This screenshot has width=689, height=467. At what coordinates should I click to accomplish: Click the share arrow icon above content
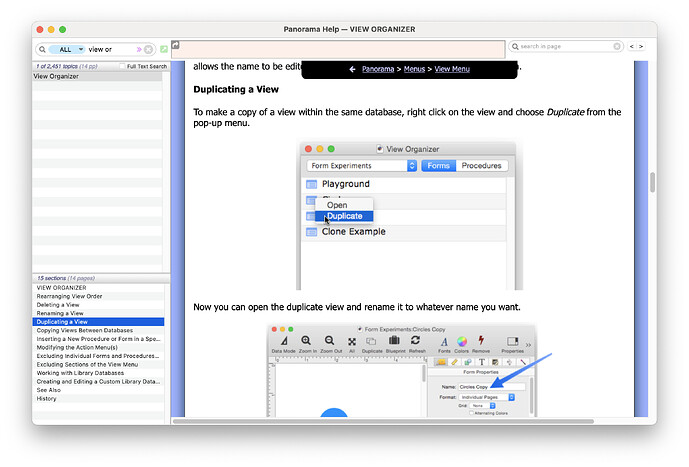tap(176, 45)
